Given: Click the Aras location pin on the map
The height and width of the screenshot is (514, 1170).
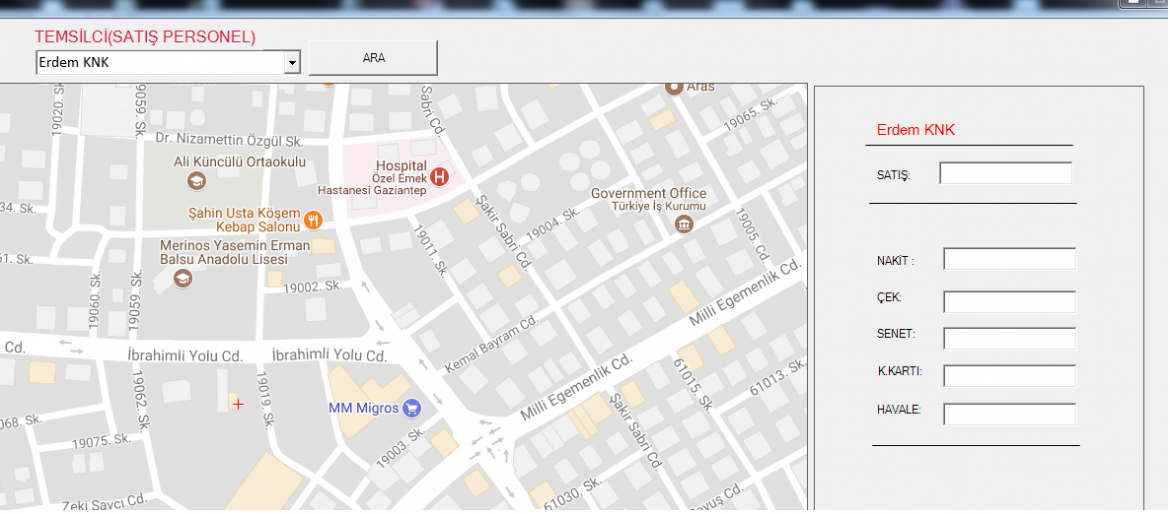Looking at the screenshot, I should 675,87.
